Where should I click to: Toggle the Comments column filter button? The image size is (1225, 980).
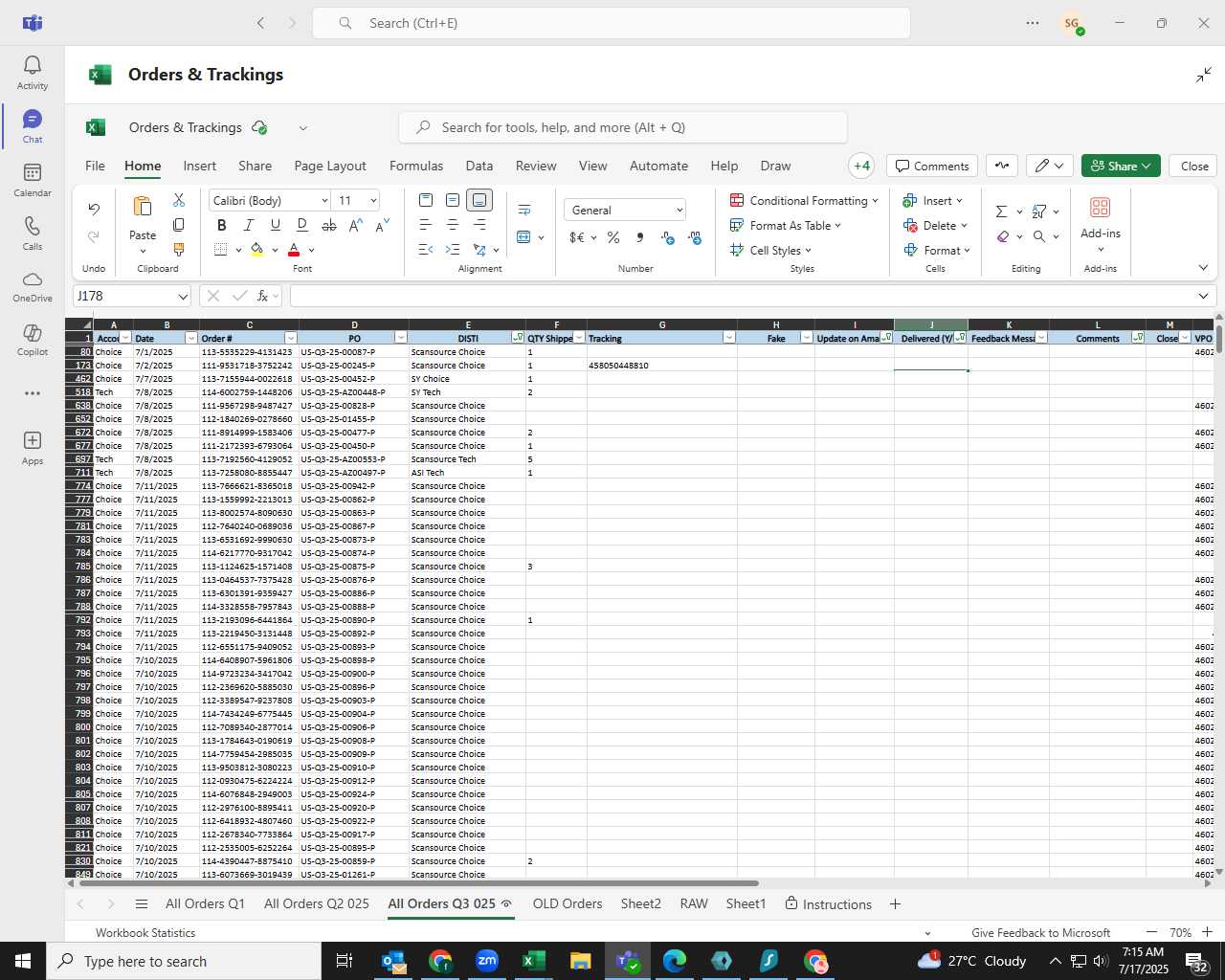(x=1138, y=338)
